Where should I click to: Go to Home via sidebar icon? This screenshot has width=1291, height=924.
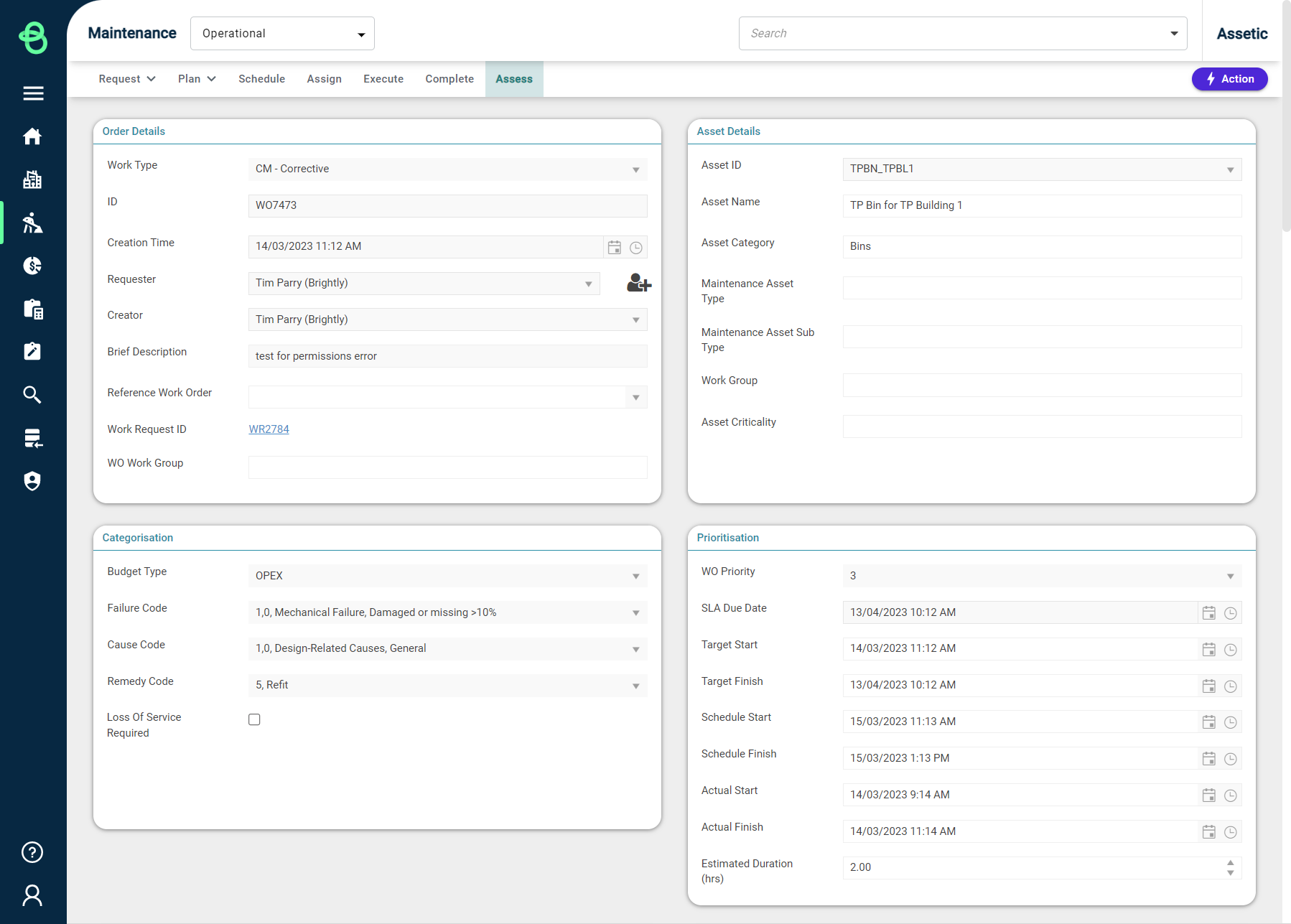33,136
